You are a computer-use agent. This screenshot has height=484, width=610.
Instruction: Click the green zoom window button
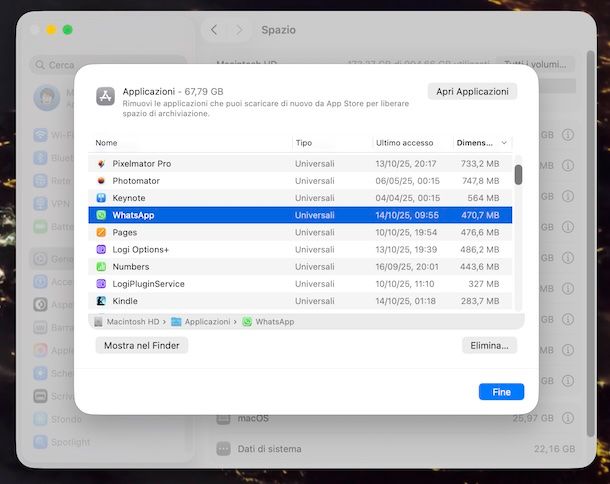click(x=68, y=30)
